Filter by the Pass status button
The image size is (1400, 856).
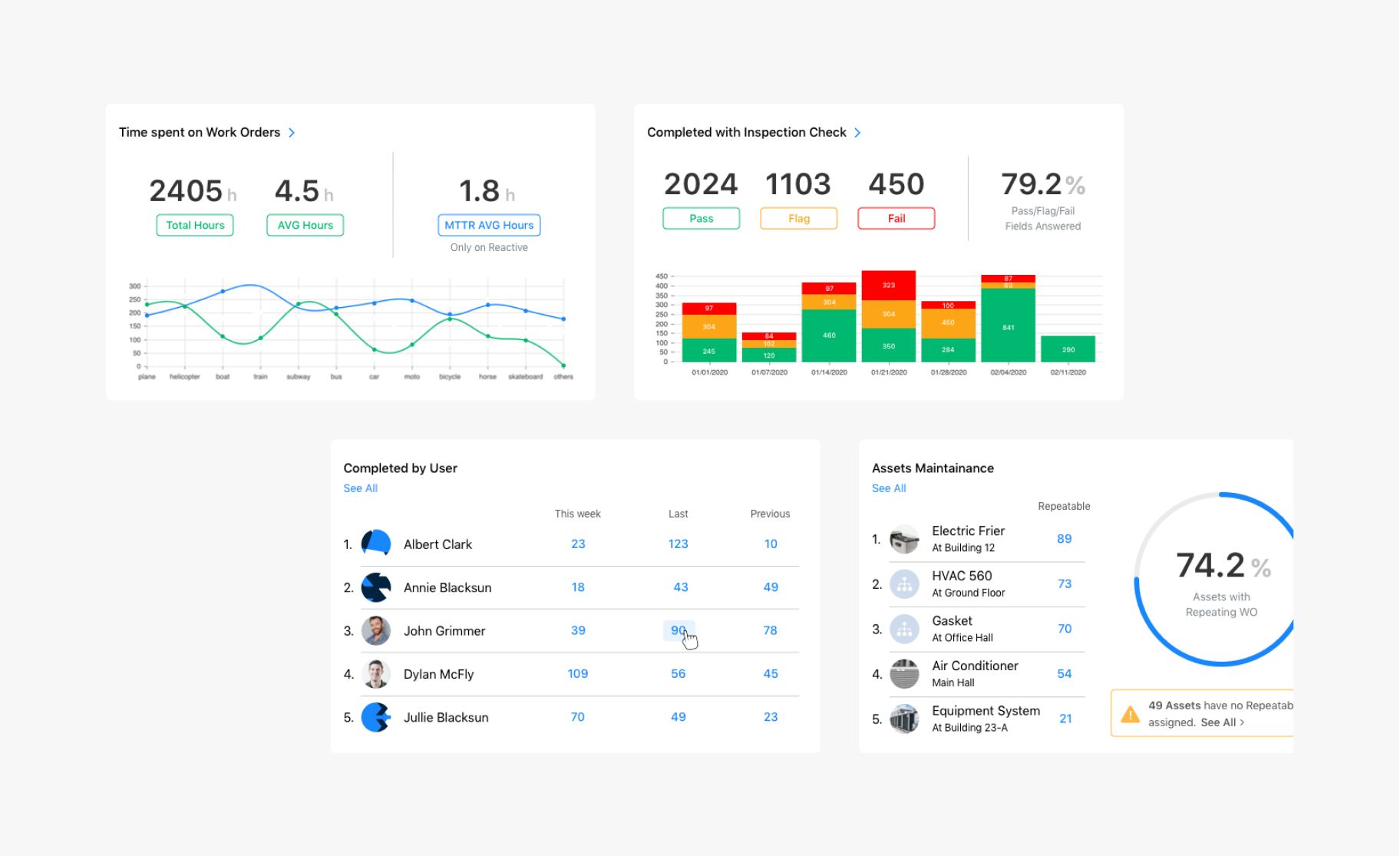click(x=701, y=218)
